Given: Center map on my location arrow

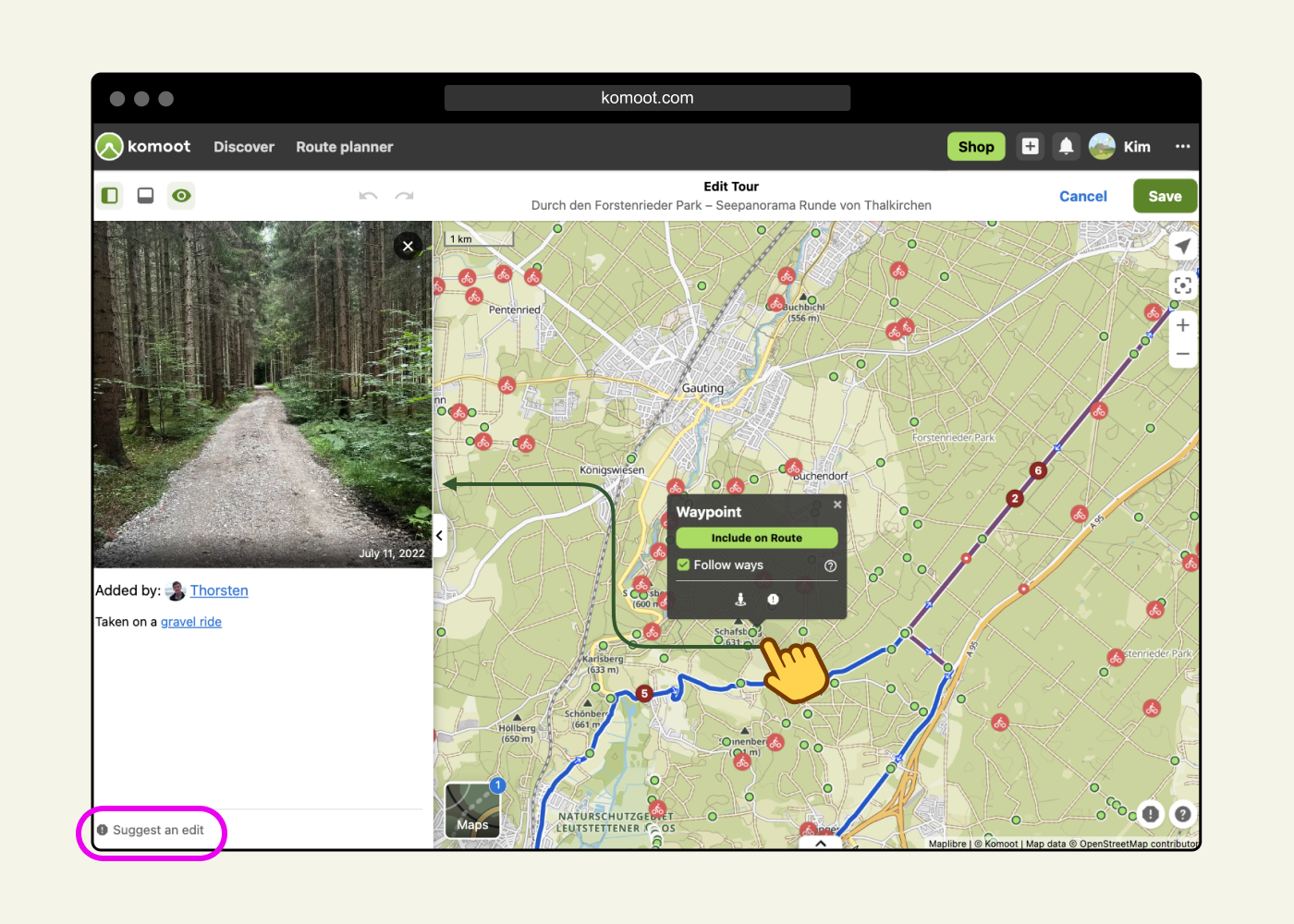Looking at the screenshot, I should coord(1182,247).
